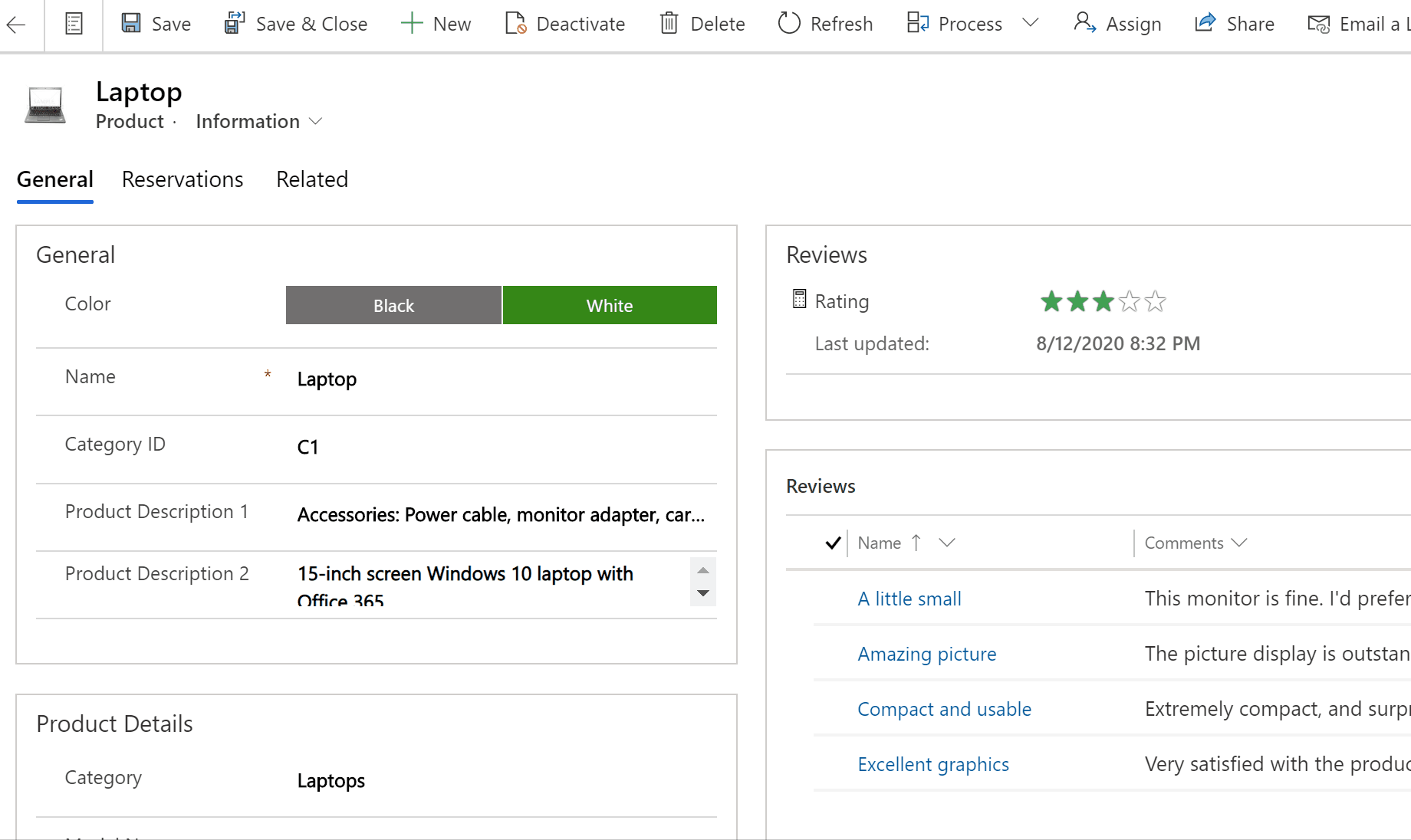The width and height of the screenshot is (1411, 840).
Task: Select the White color option
Action: pos(609,304)
